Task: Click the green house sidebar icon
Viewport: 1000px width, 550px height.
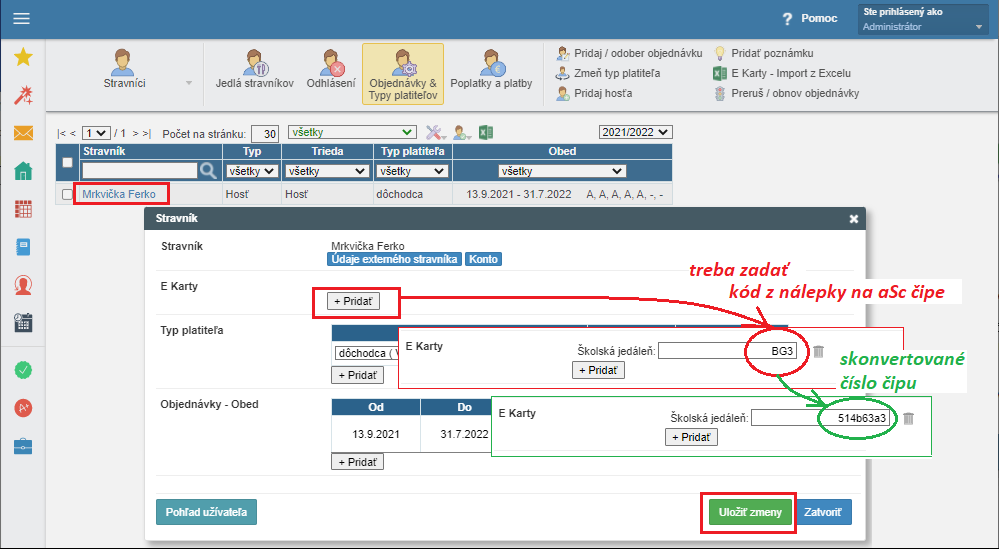Action: (23, 170)
